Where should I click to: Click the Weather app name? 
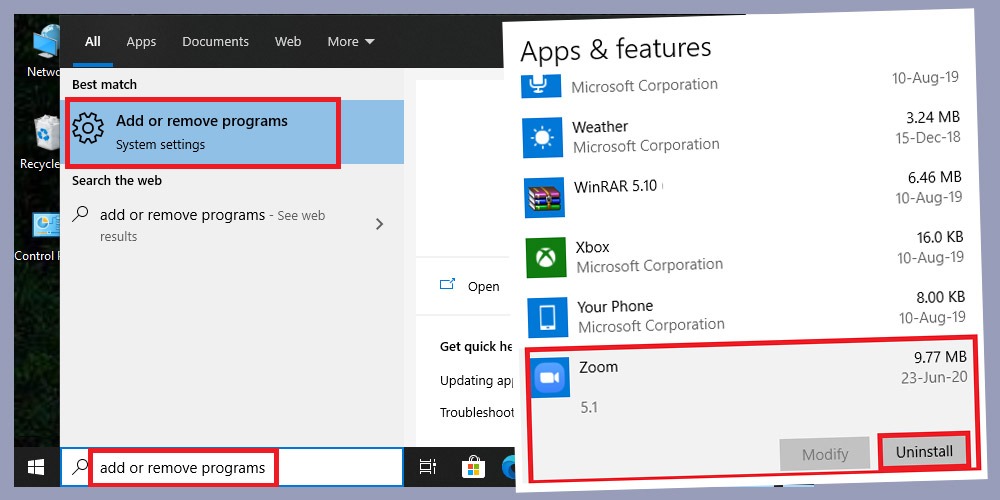click(x=600, y=127)
